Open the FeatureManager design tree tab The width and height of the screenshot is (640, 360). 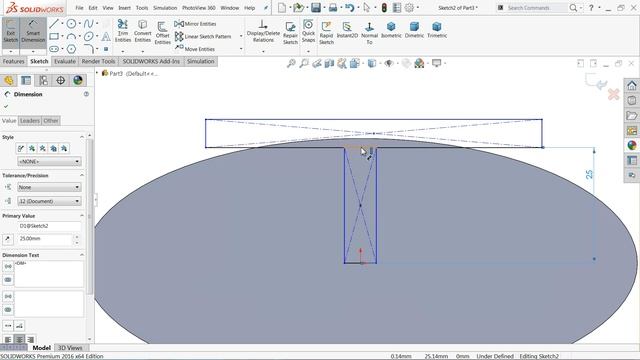[9, 80]
